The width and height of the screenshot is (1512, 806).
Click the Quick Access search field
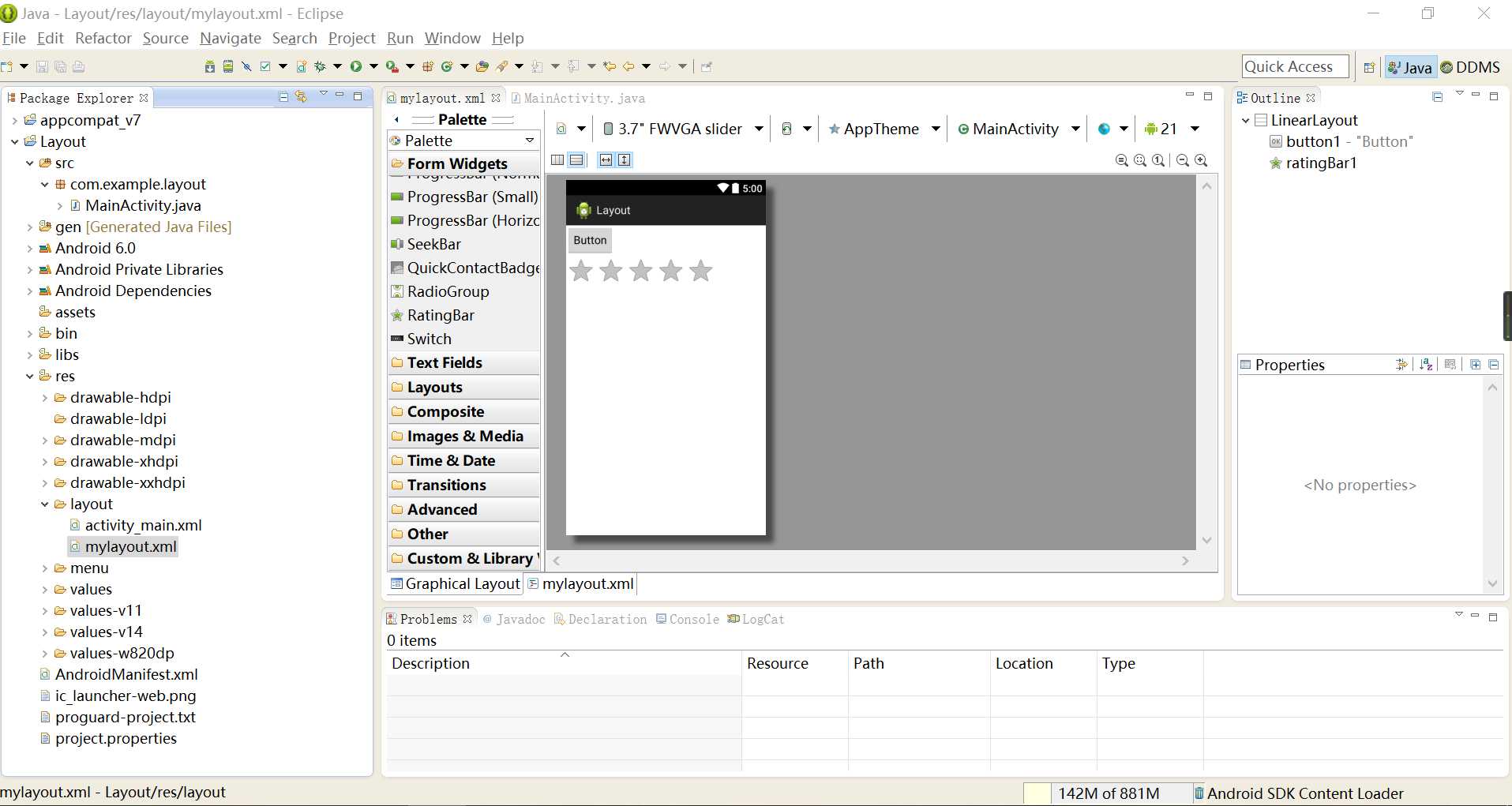tap(1295, 66)
